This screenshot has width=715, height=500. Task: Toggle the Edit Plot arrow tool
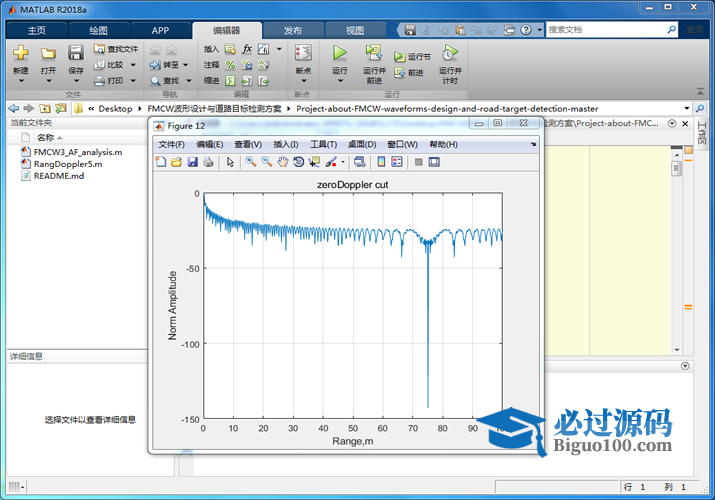coord(230,162)
